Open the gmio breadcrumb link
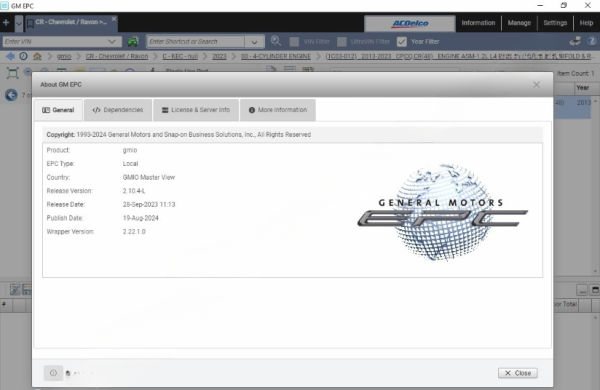 coord(64,56)
